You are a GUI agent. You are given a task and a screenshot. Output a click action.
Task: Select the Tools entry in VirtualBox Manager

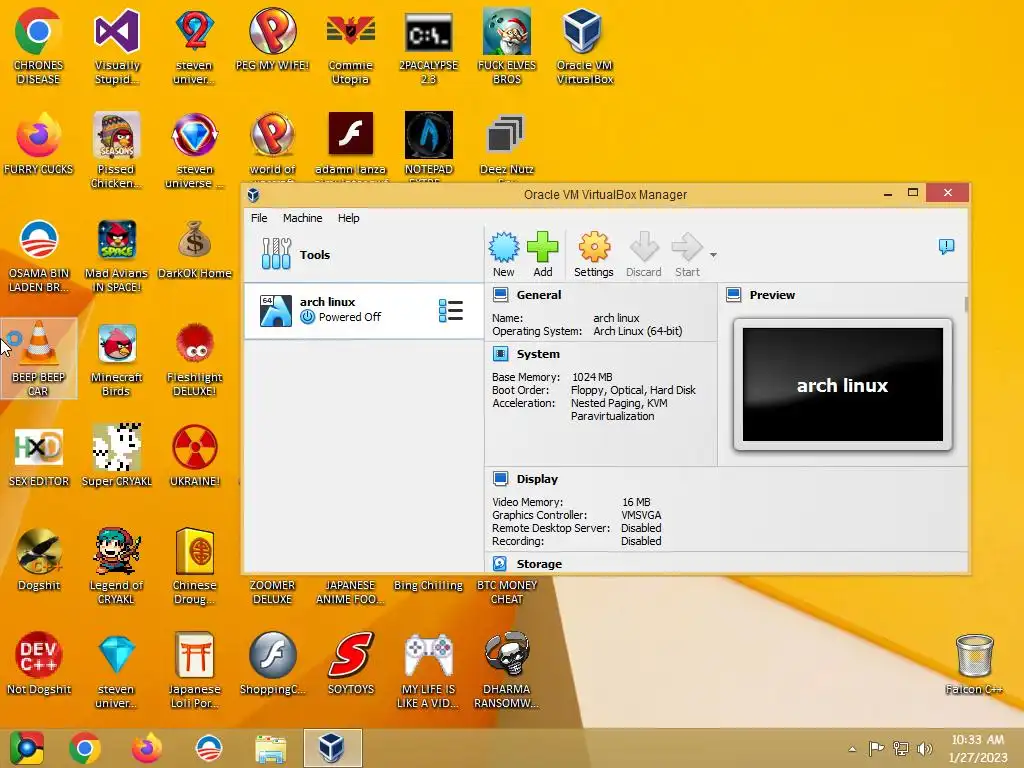click(x=363, y=255)
